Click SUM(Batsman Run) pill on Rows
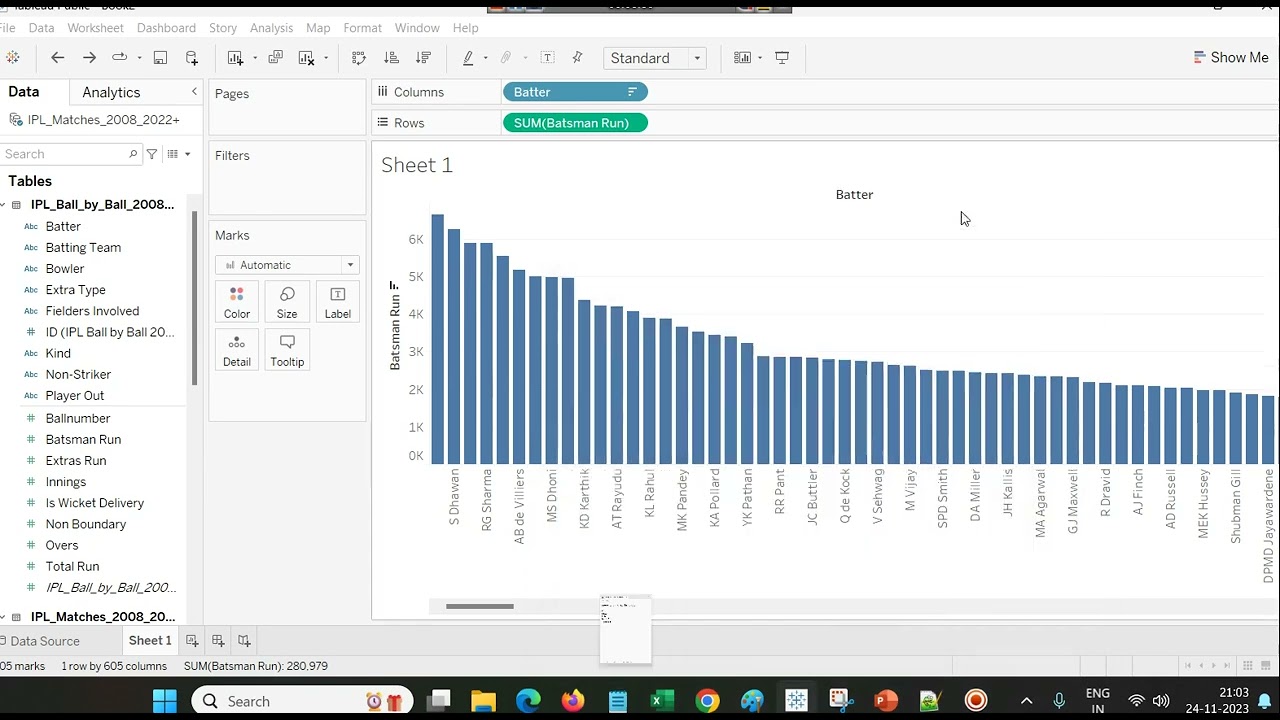Viewport: 1280px width, 720px height. (575, 123)
